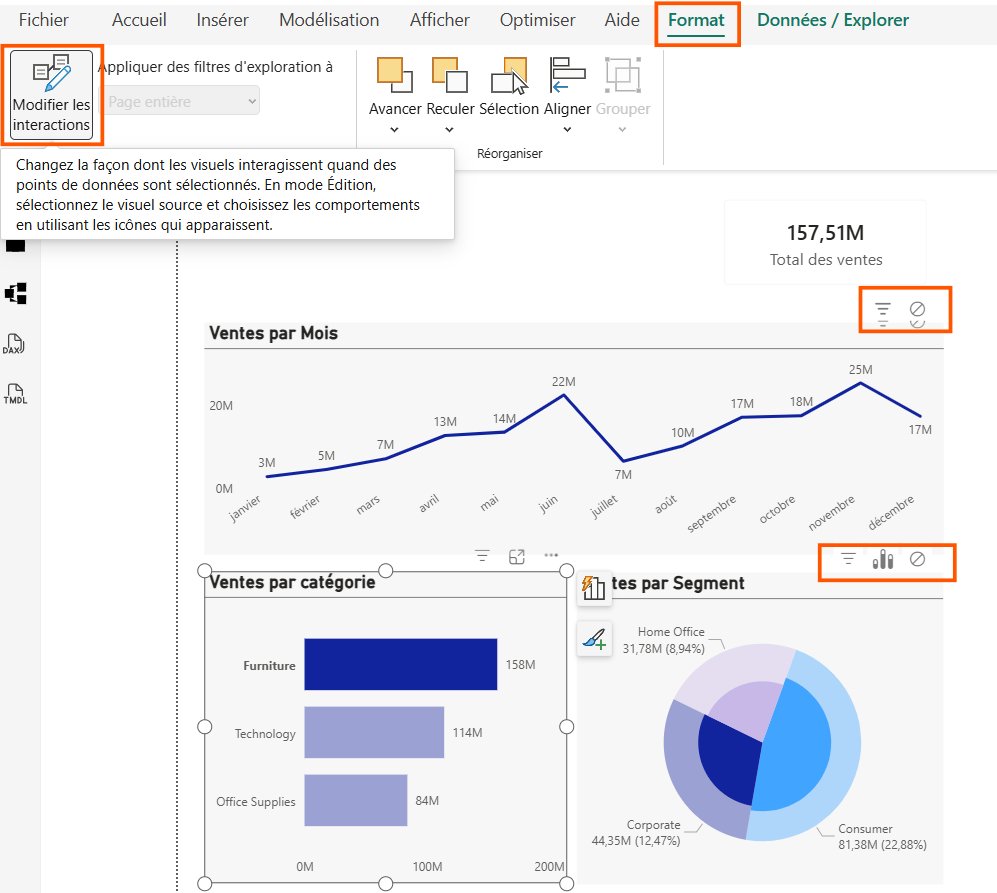Select the Total des ventes card
Viewport: 997px width, 893px height.
[x=825, y=242]
